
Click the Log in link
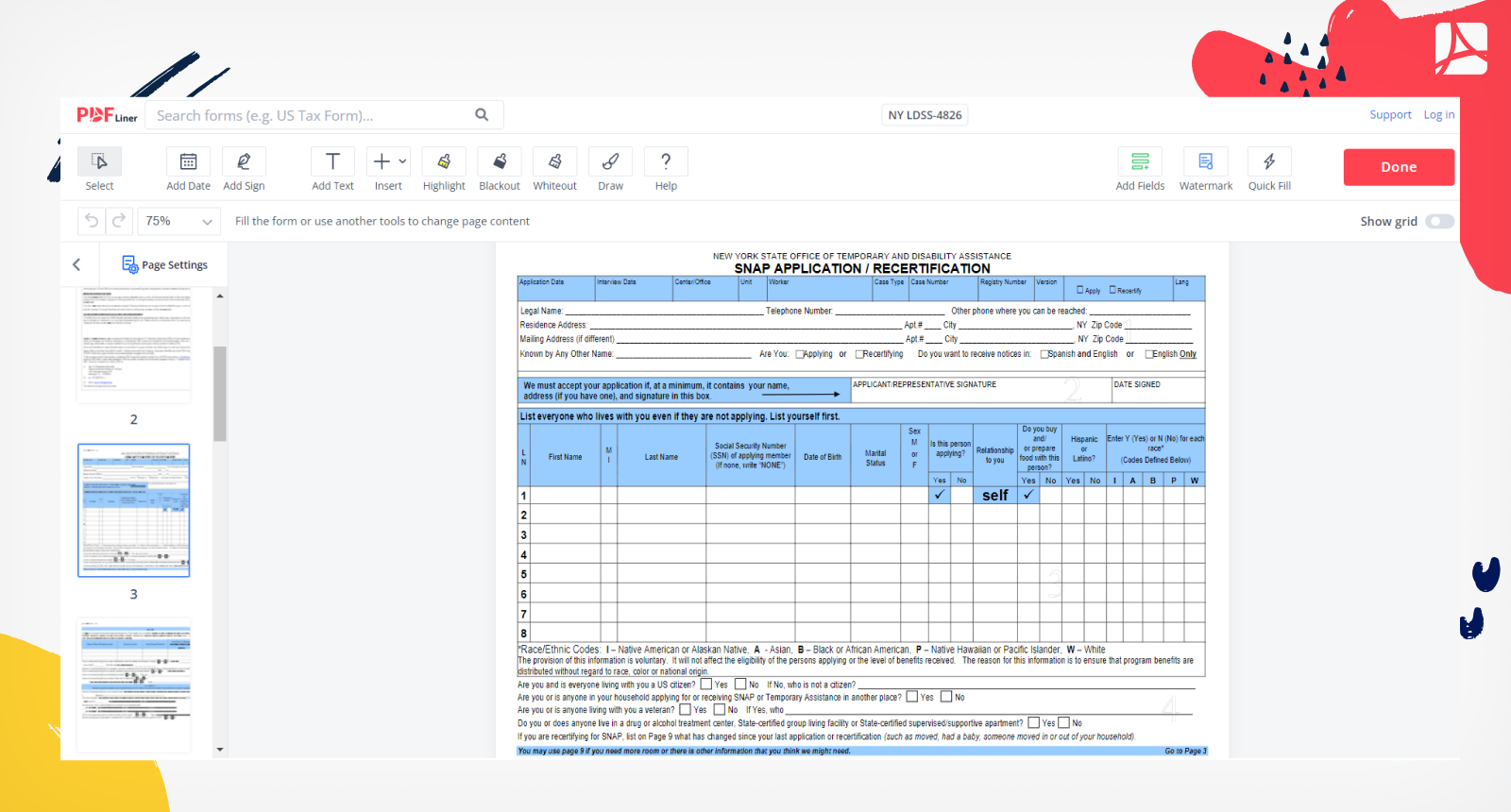pos(1438,115)
